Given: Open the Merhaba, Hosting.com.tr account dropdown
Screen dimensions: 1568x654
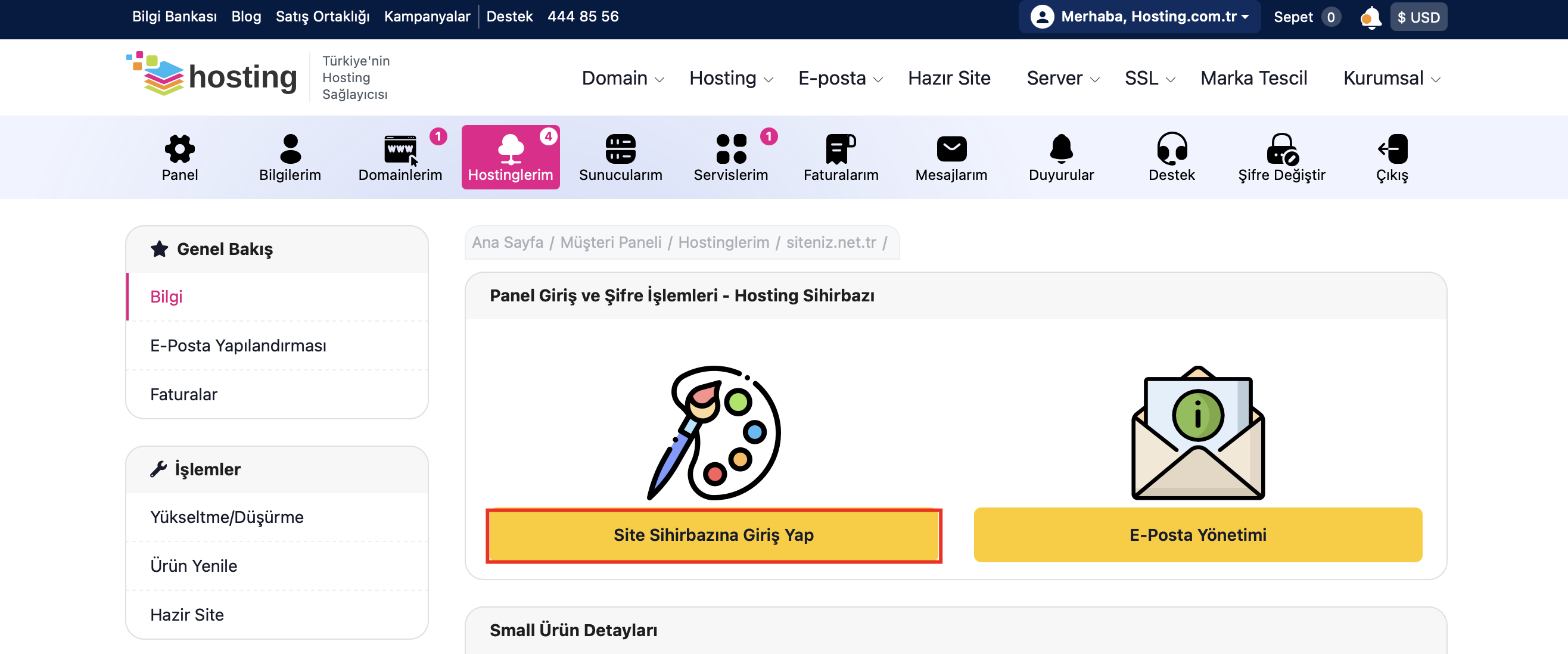Looking at the screenshot, I should [1139, 17].
